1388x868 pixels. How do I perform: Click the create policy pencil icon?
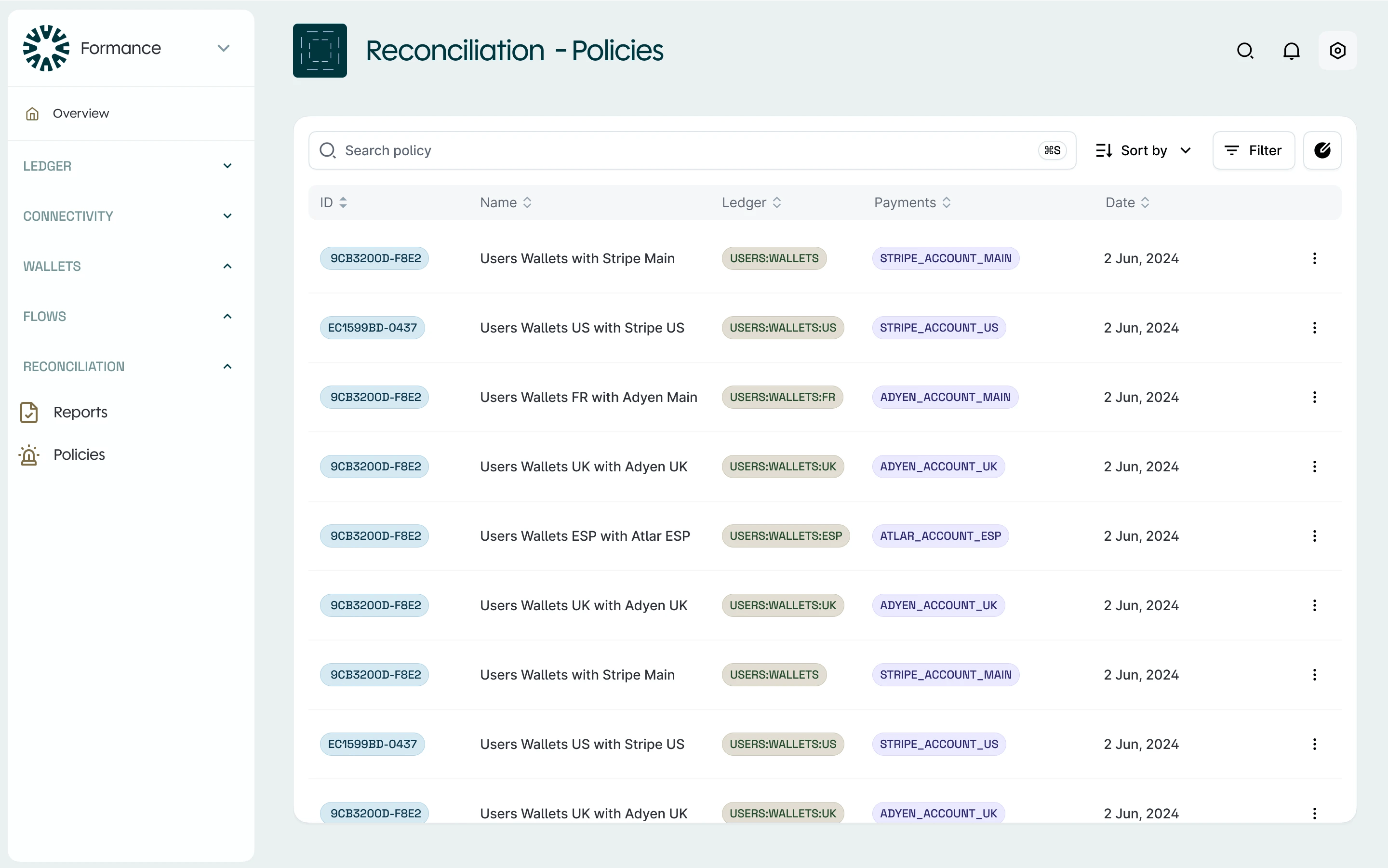point(1323,150)
